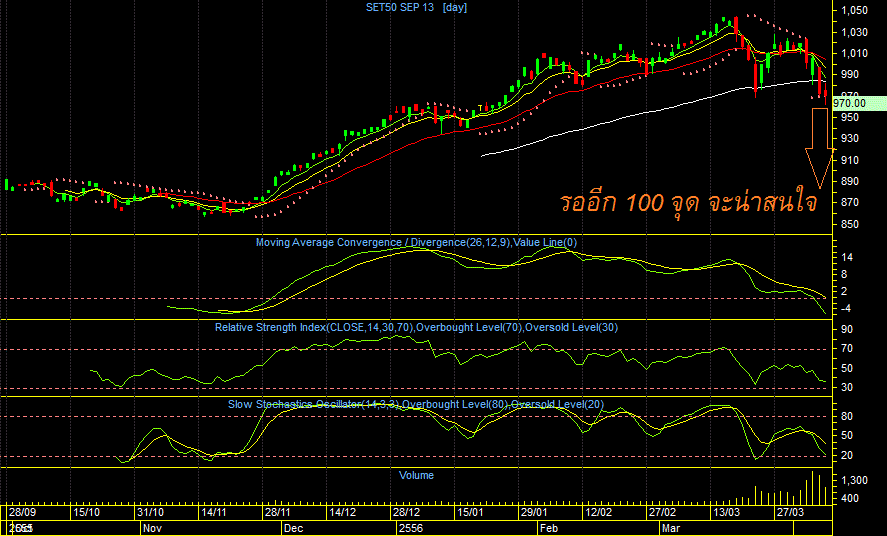Click the 910 price axis label
The image size is (887, 536).
(850, 161)
